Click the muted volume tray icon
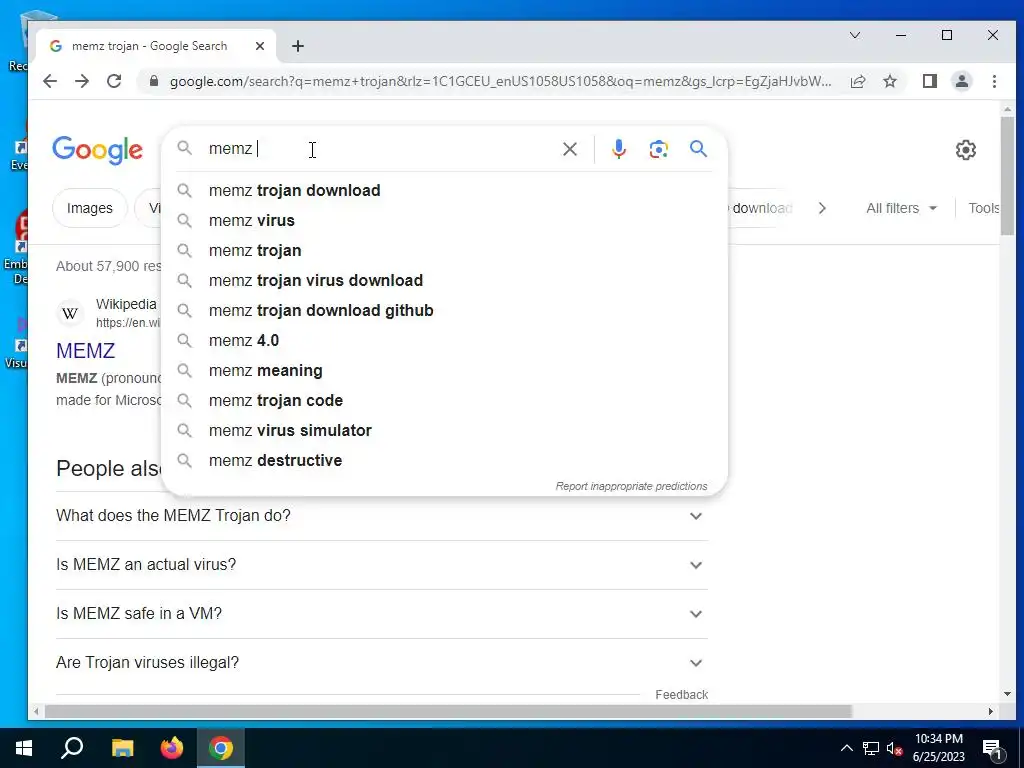1024x768 pixels. tap(895, 749)
